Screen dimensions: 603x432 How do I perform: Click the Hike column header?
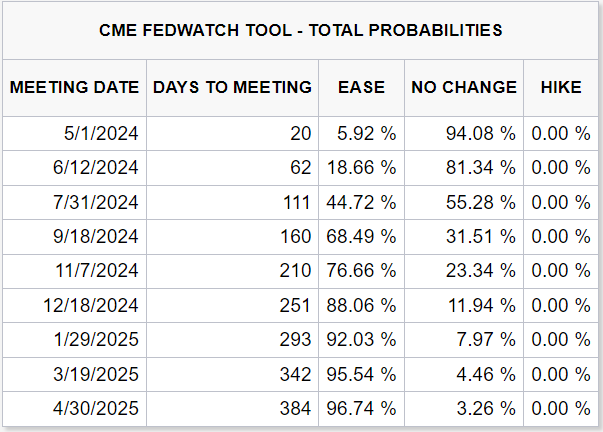561,87
